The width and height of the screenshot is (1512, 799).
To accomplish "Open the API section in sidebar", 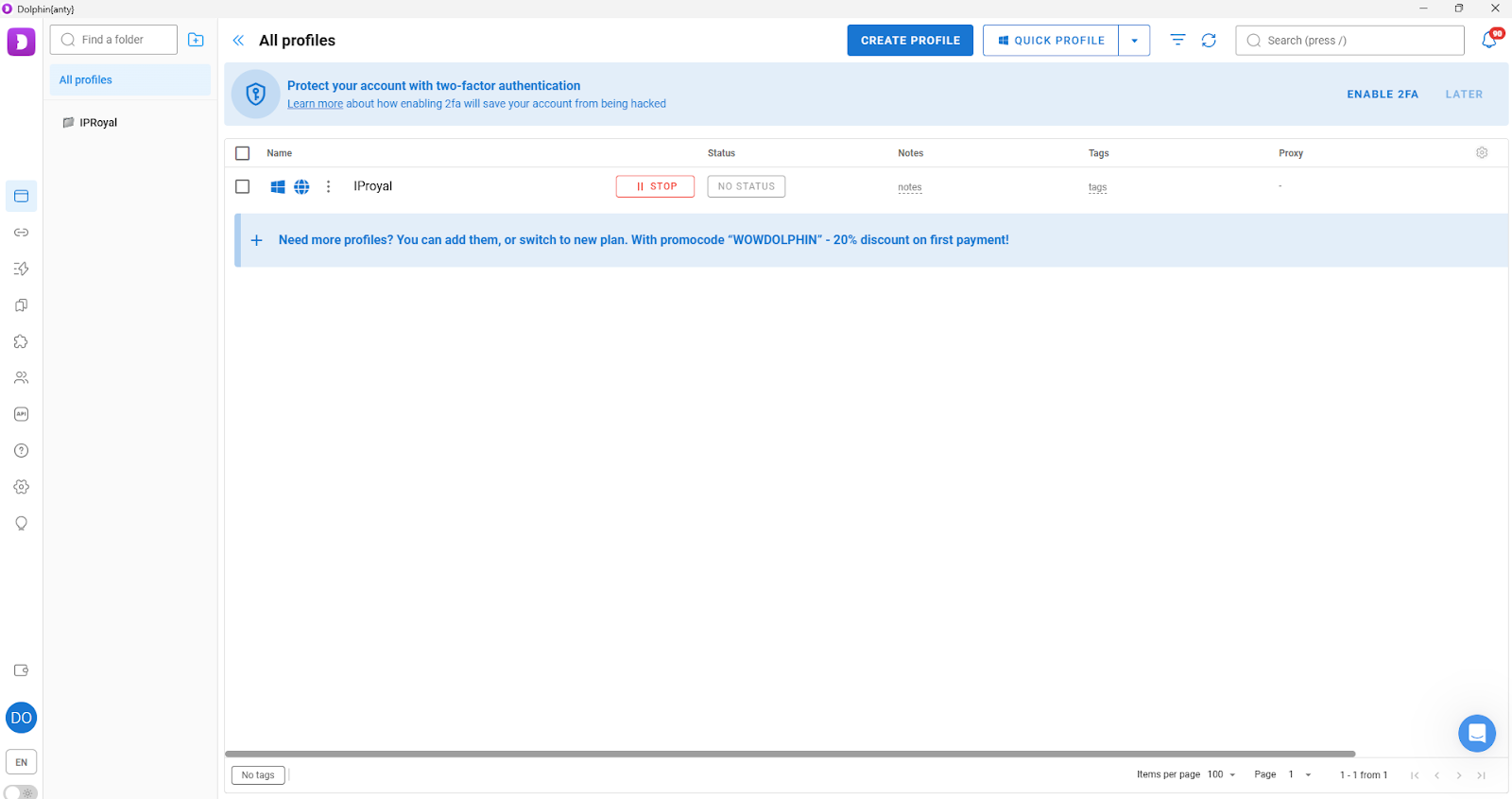I will tap(21, 414).
